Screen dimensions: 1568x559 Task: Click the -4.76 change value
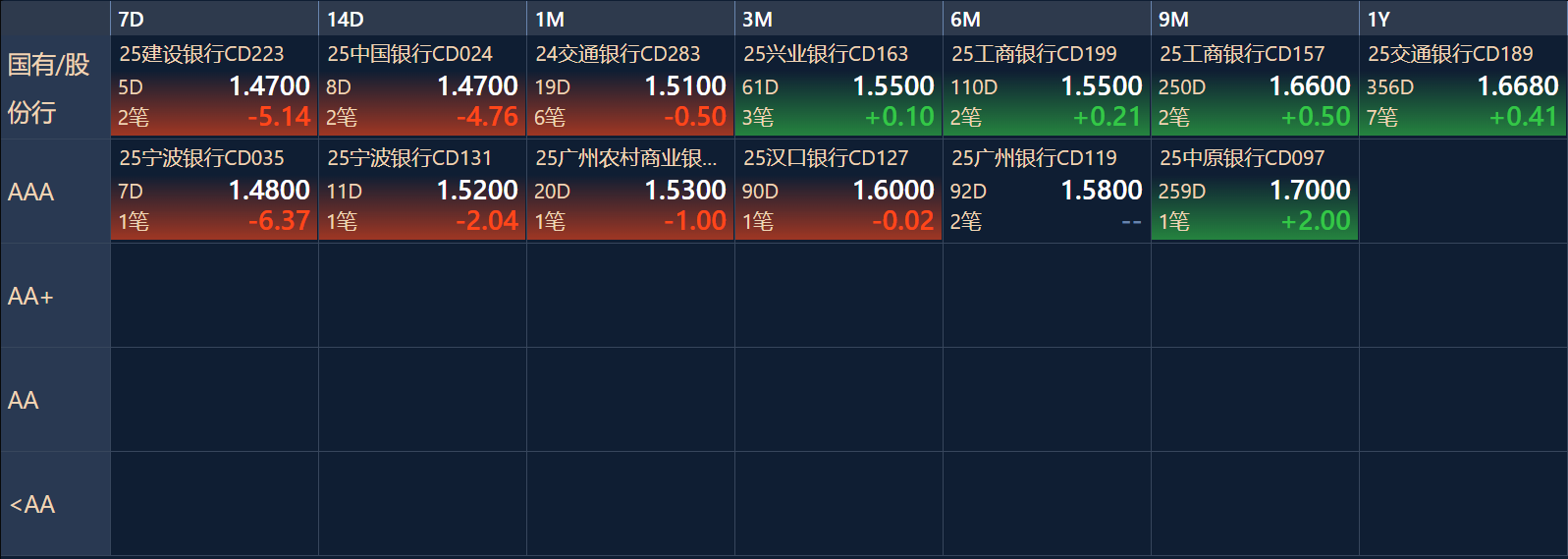click(487, 117)
